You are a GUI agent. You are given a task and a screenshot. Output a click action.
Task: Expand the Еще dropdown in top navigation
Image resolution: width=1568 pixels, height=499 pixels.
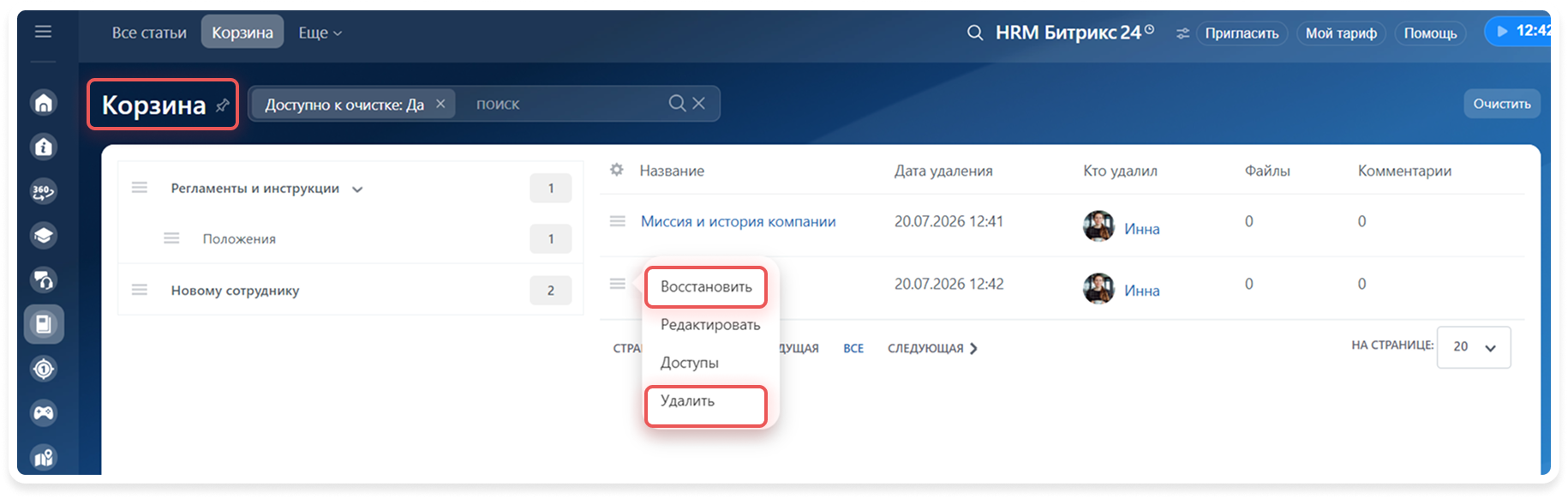[x=320, y=33]
